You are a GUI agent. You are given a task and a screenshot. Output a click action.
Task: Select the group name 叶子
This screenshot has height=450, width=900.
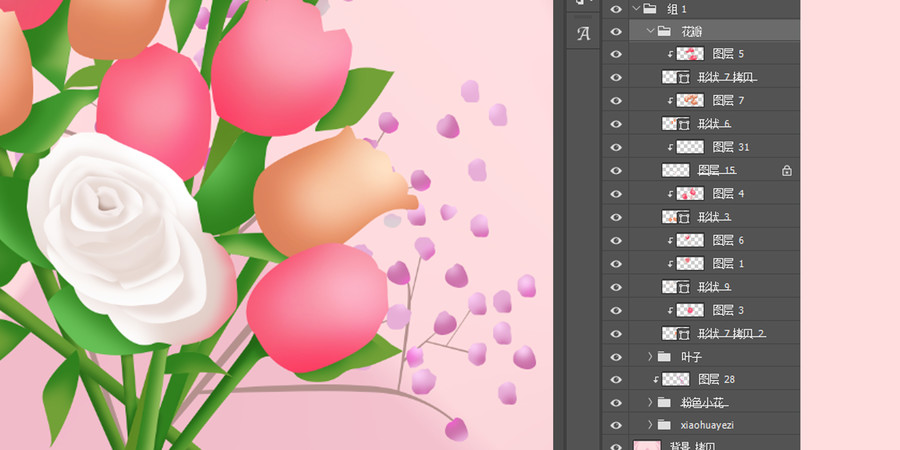coord(692,356)
